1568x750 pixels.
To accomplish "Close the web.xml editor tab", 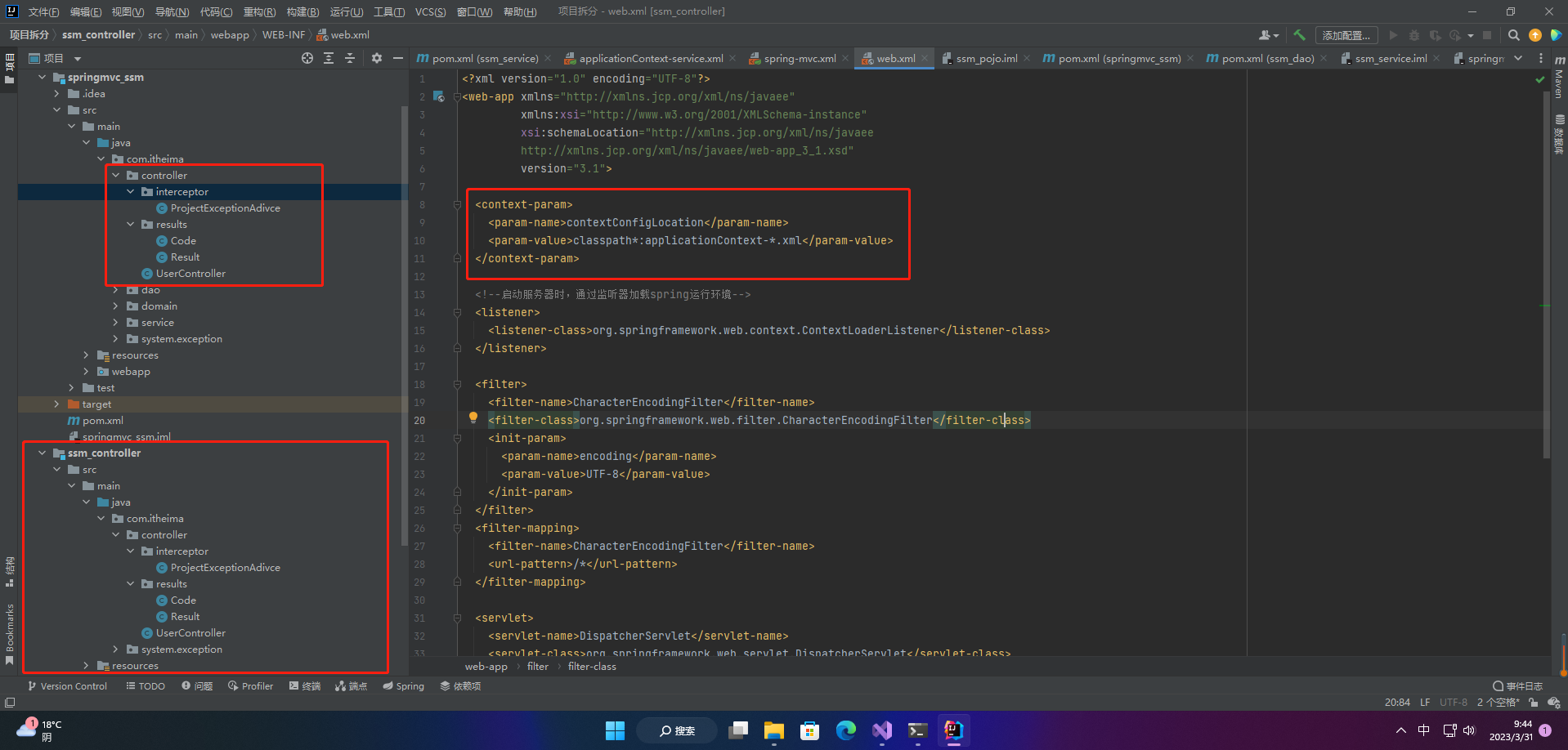I will tap(925, 58).
